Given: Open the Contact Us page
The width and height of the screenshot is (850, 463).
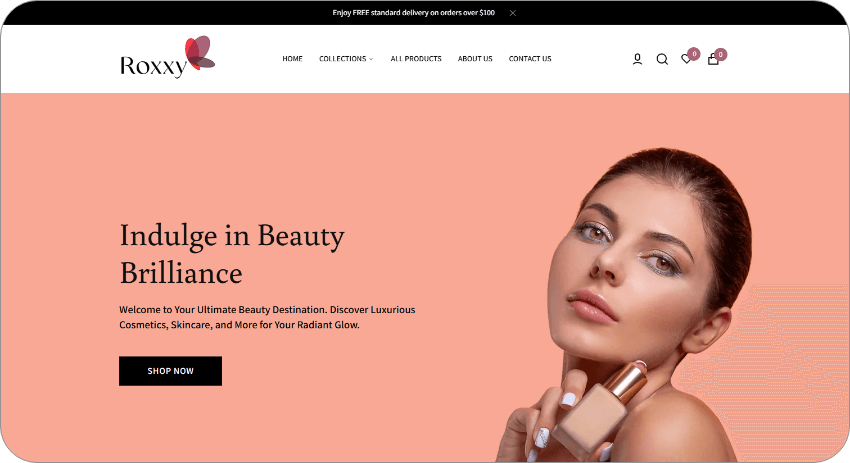Looking at the screenshot, I should (530, 59).
